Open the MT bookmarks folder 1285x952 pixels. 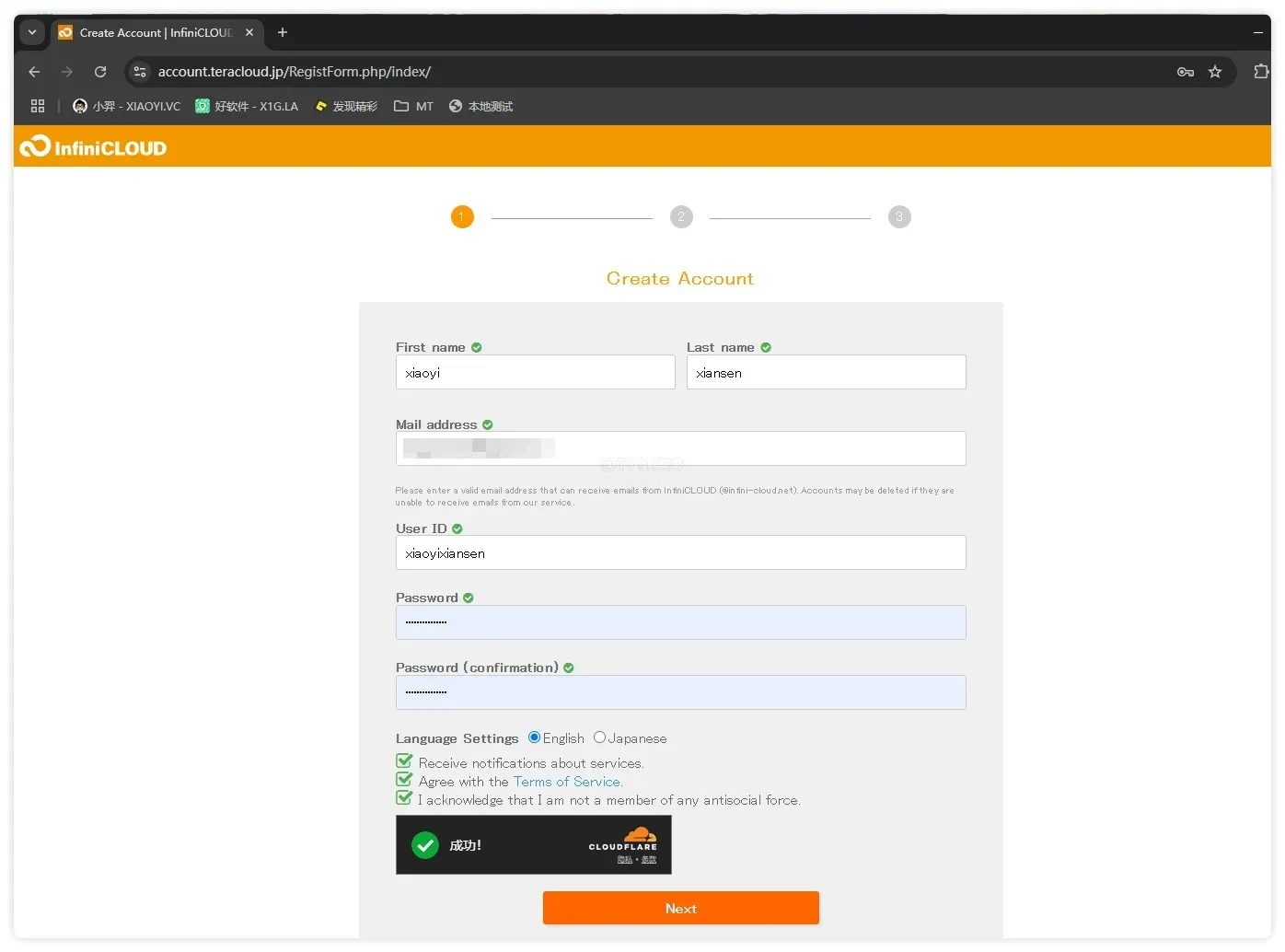click(x=413, y=106)
